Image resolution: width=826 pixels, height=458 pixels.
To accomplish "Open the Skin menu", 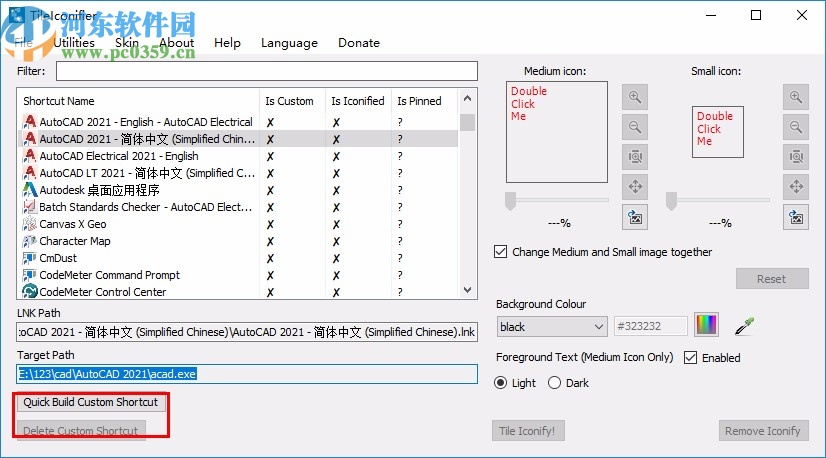I will pos(127,43).
